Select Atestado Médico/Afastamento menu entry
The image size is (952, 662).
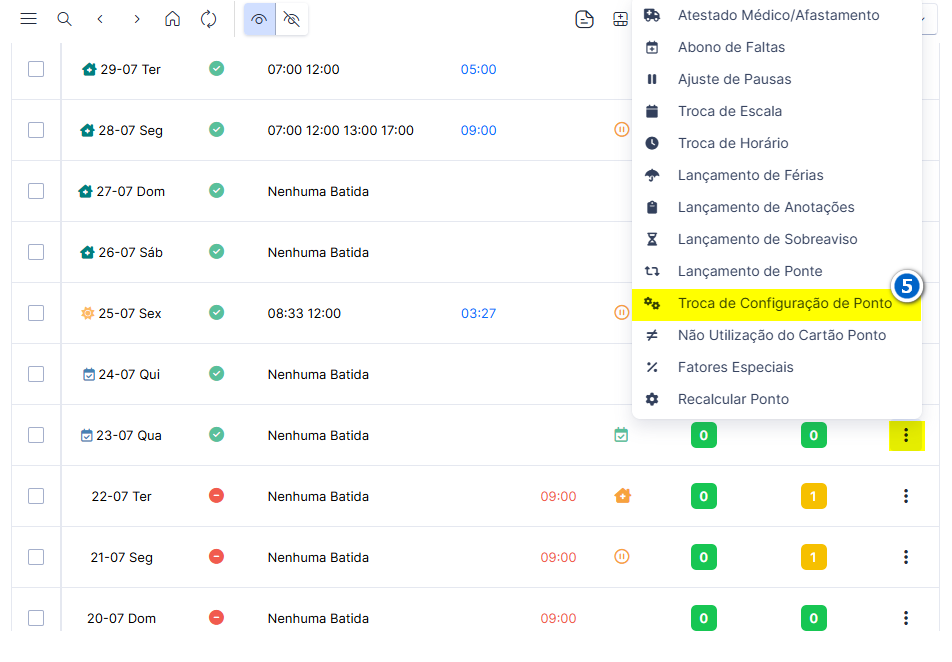click(x=777, y=15)
